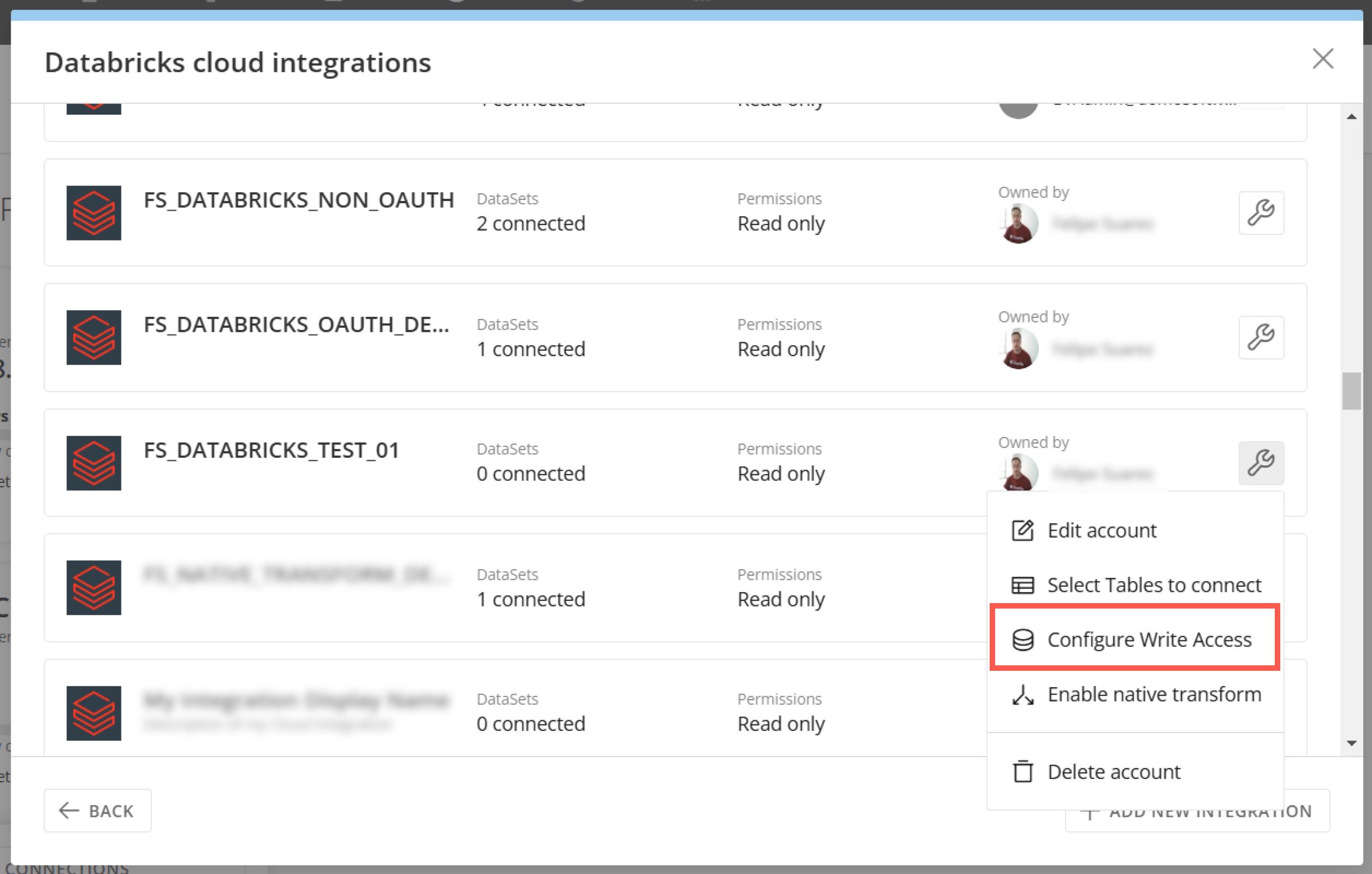
Task: Click the transform icon next to Enable native transform
Action: (x=1022, y=695)
